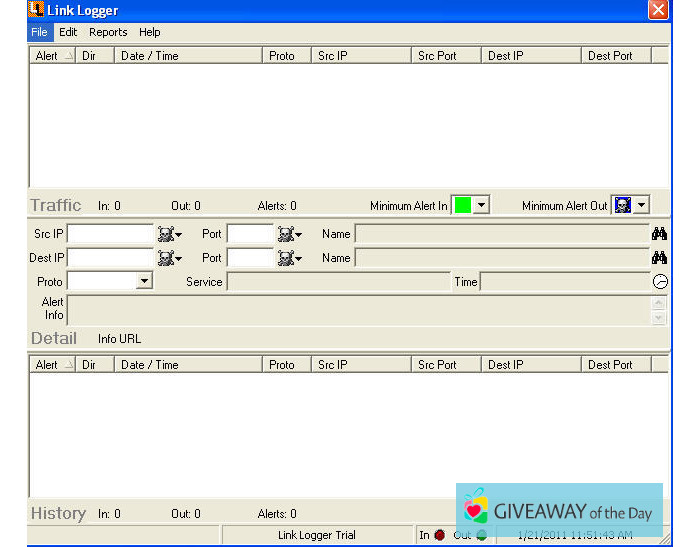This screenshot has height=547, width=700.
Task: Click into the Src IP input field
Action: [110, 234]
